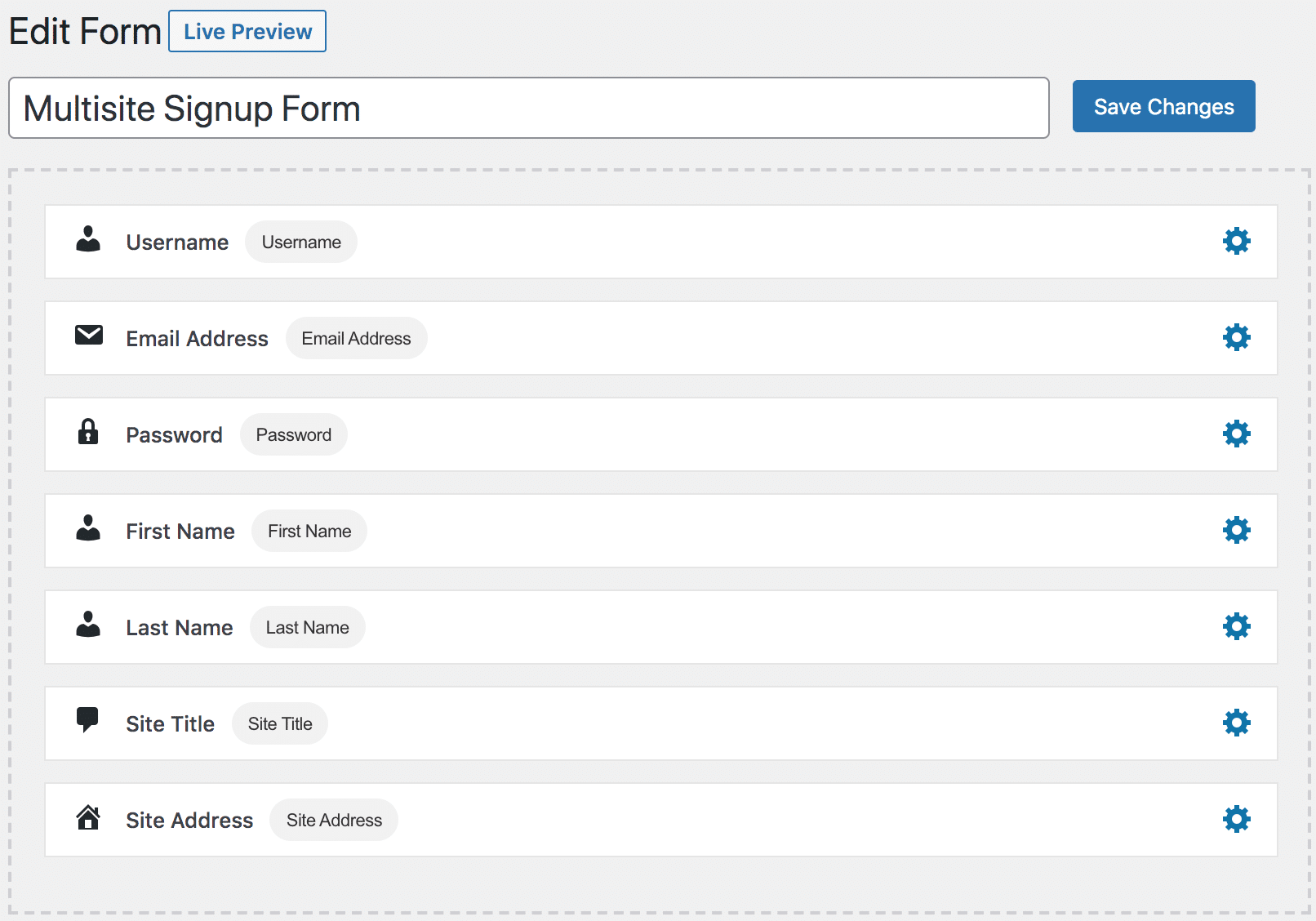Open settings gear for the First Name field

[x=1236, y=530]
